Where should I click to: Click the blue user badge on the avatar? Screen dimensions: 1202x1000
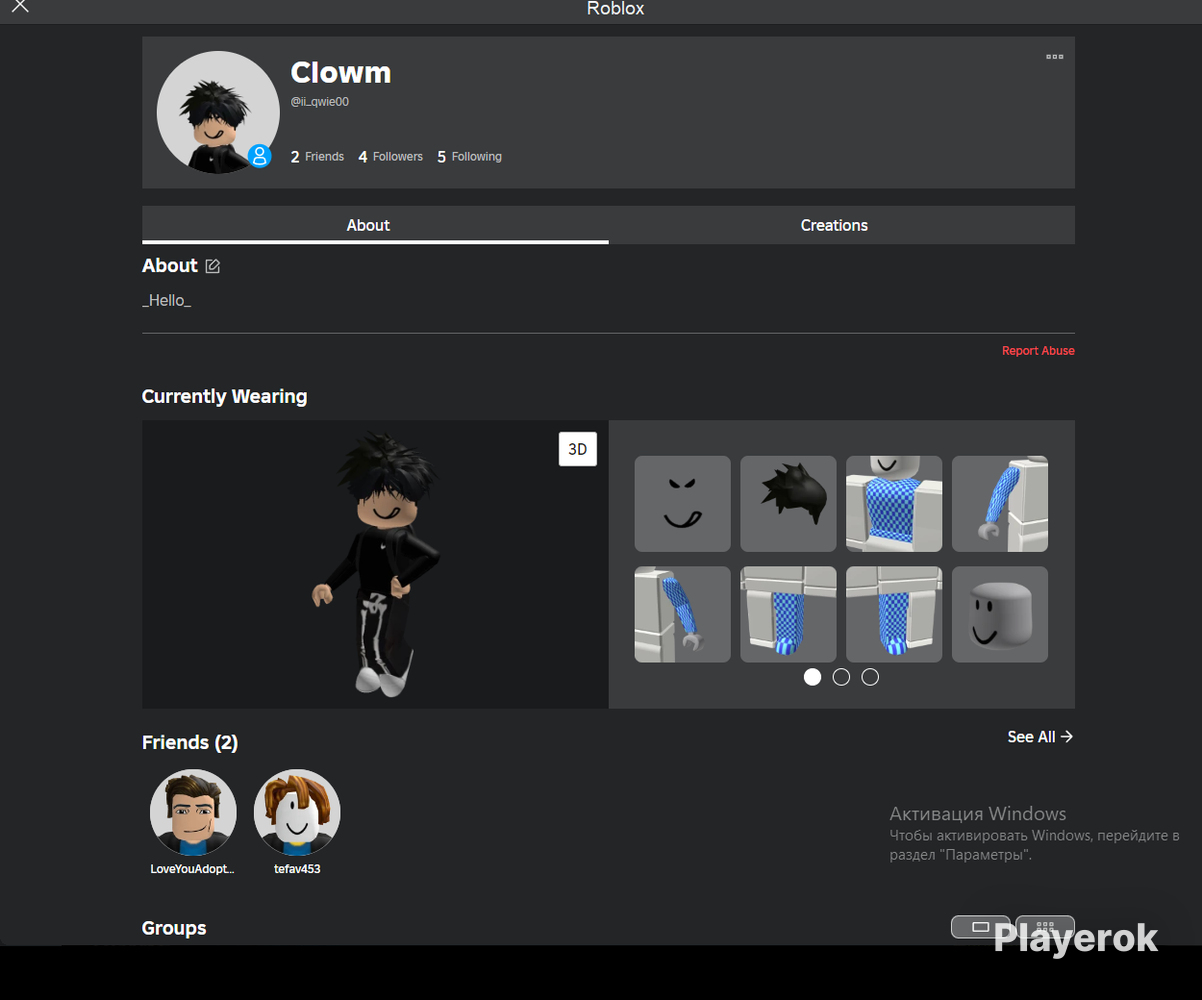point(259,155)
